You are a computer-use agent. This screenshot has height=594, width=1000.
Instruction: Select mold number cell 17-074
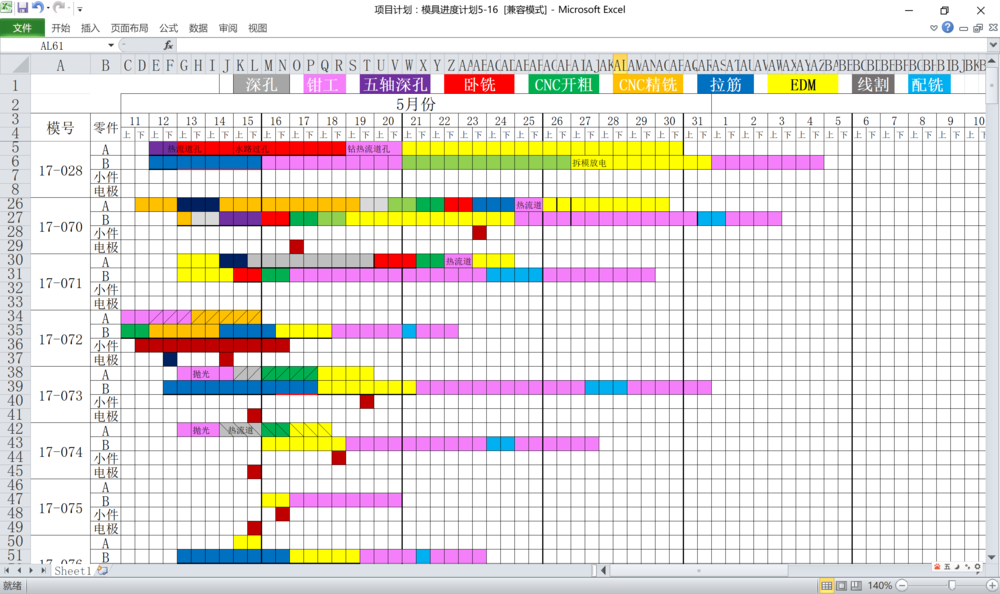tap(61, 452)
